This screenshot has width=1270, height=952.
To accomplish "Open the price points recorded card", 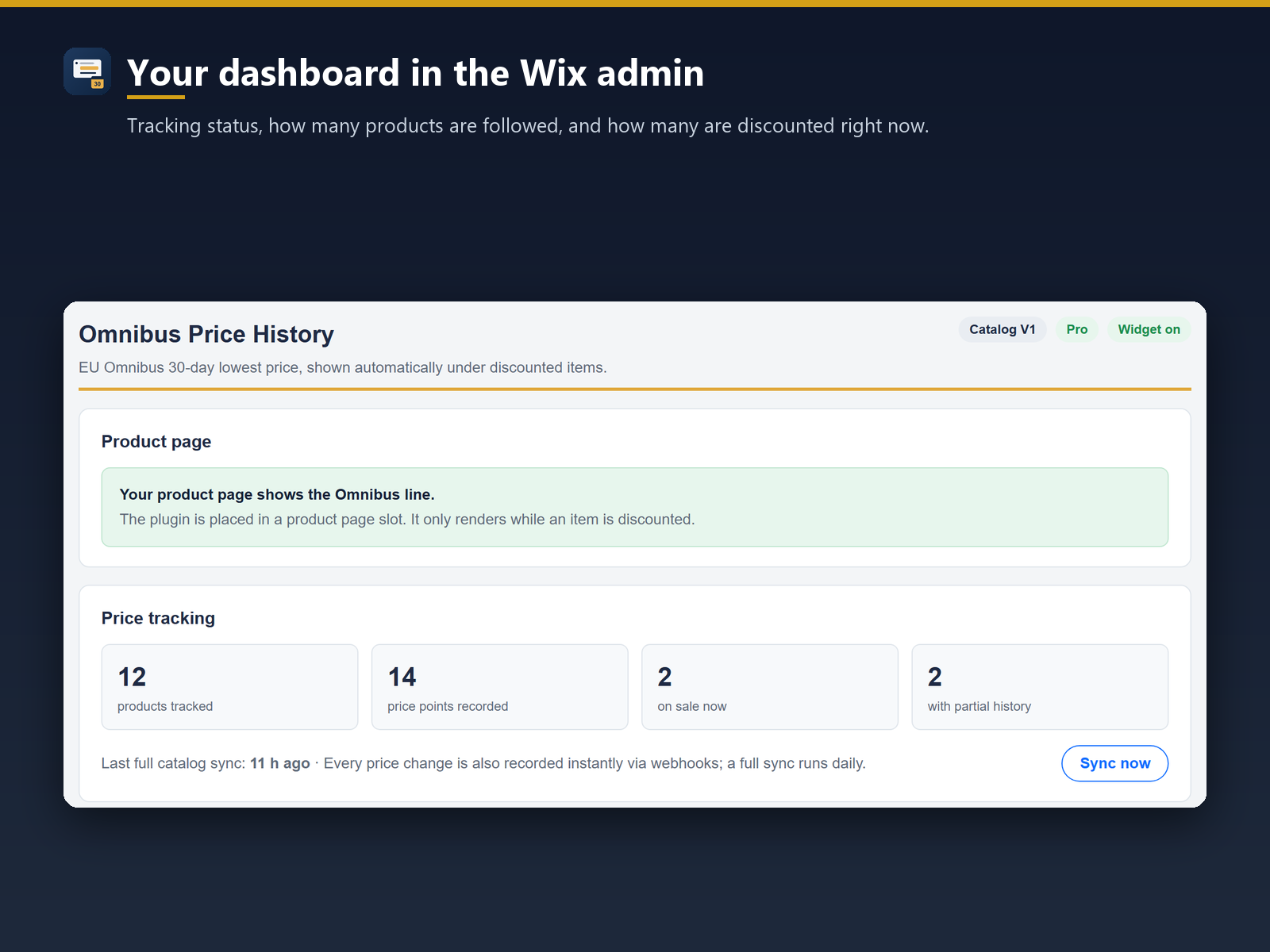I will pos(499,687).
